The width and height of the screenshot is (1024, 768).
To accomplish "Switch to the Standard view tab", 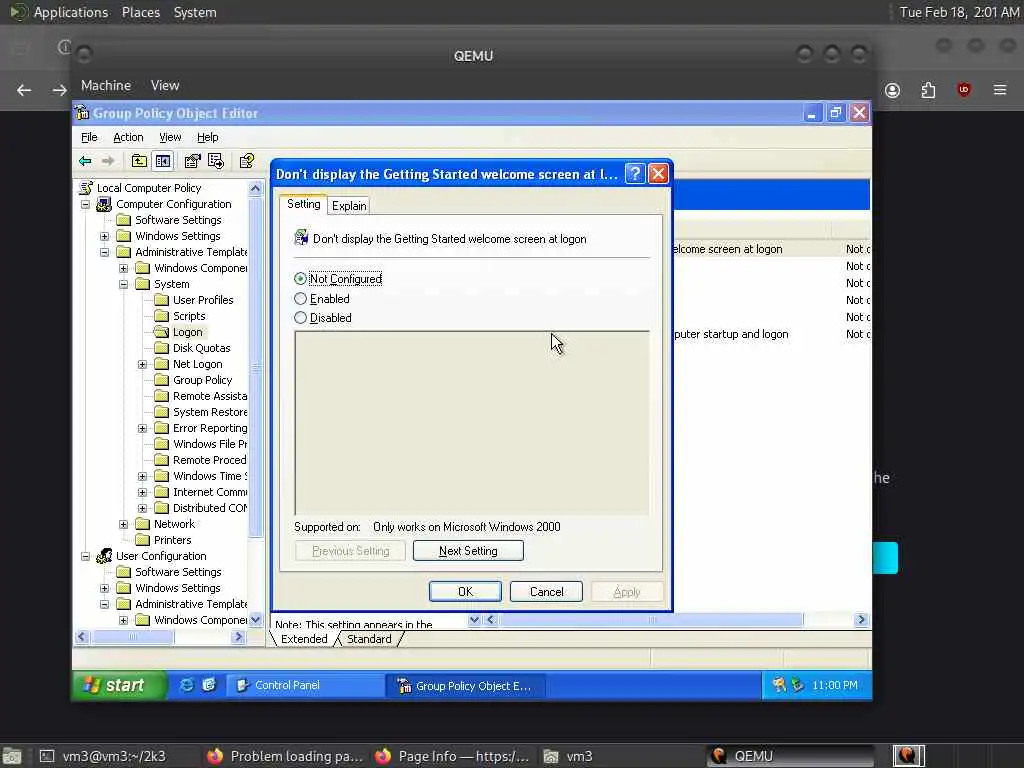I will [x=369, y=639].
